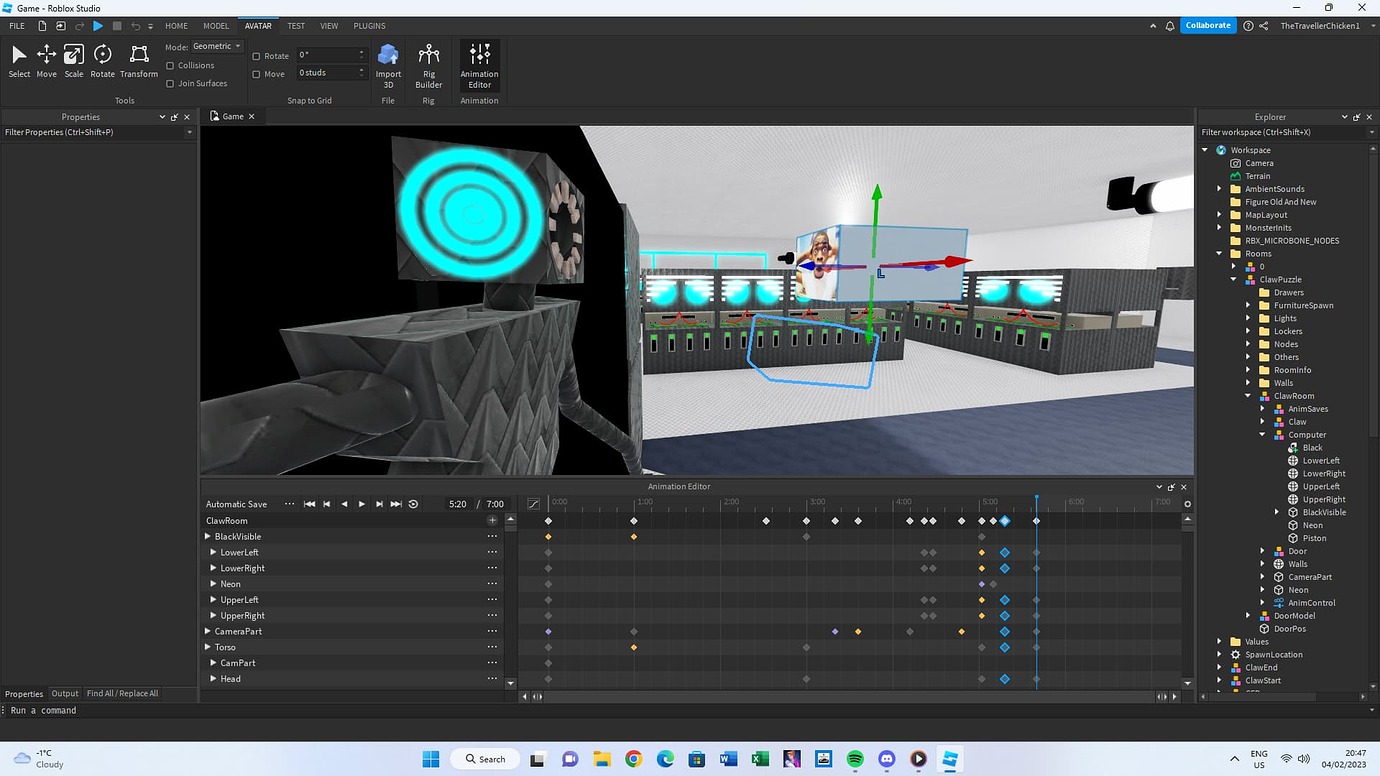Screen dimensions: 1380x776
Task: Switch to the Output panel tab
Action: 65,694
